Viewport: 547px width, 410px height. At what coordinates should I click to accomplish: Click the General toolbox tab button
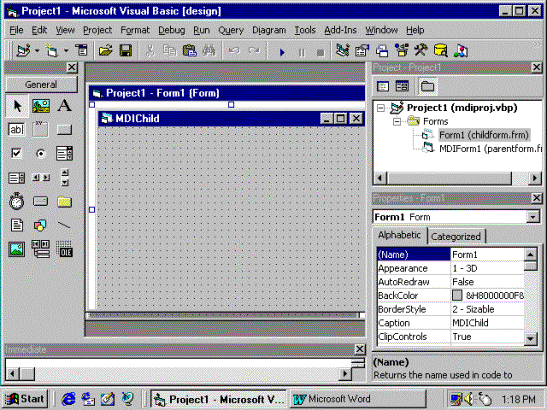(41, 84)
